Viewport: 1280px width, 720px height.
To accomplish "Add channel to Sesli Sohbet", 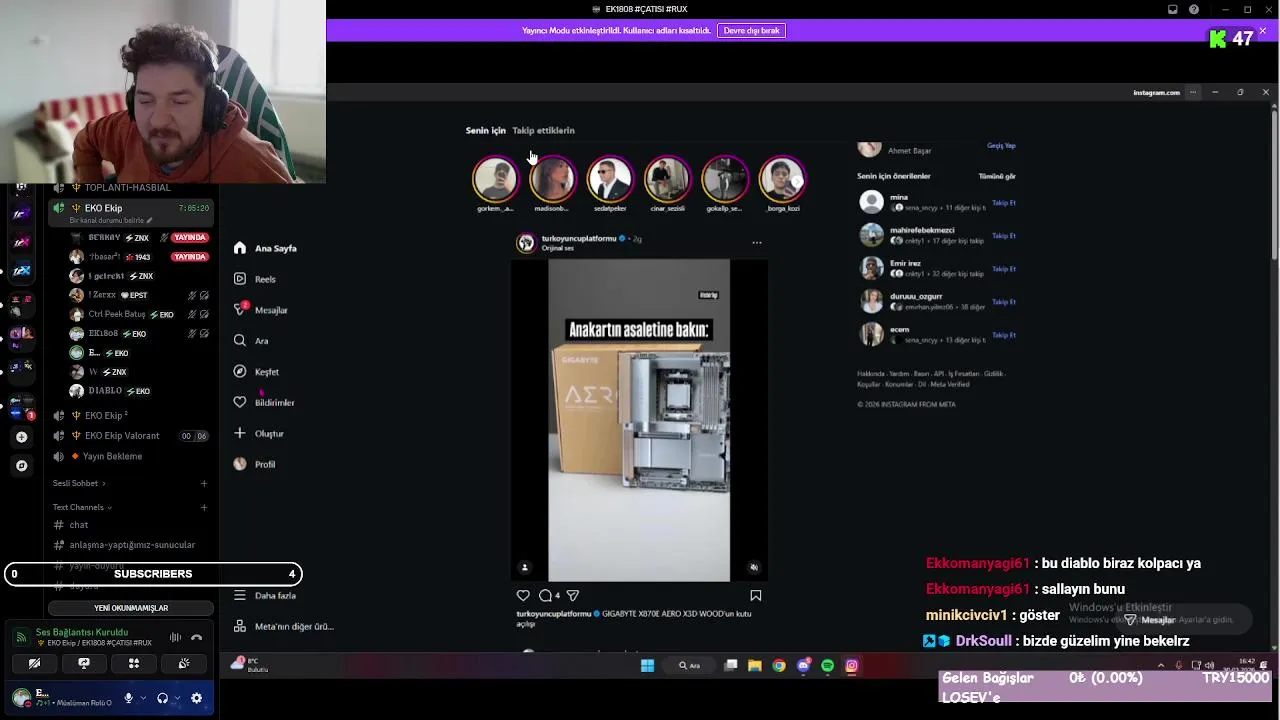I will (x=204, y=483).
